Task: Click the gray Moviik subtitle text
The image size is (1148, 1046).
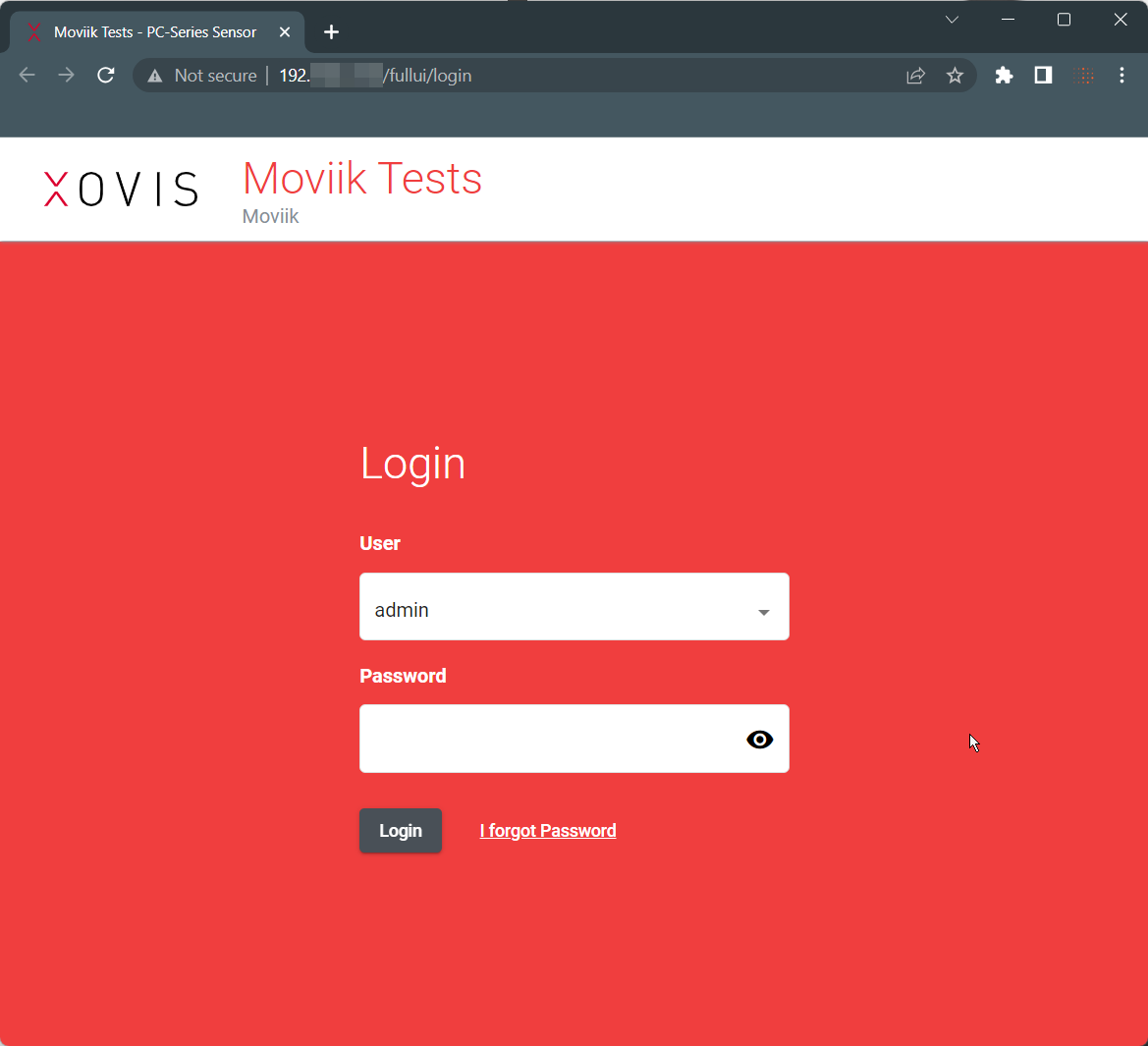Action: [x=270, y=217]
